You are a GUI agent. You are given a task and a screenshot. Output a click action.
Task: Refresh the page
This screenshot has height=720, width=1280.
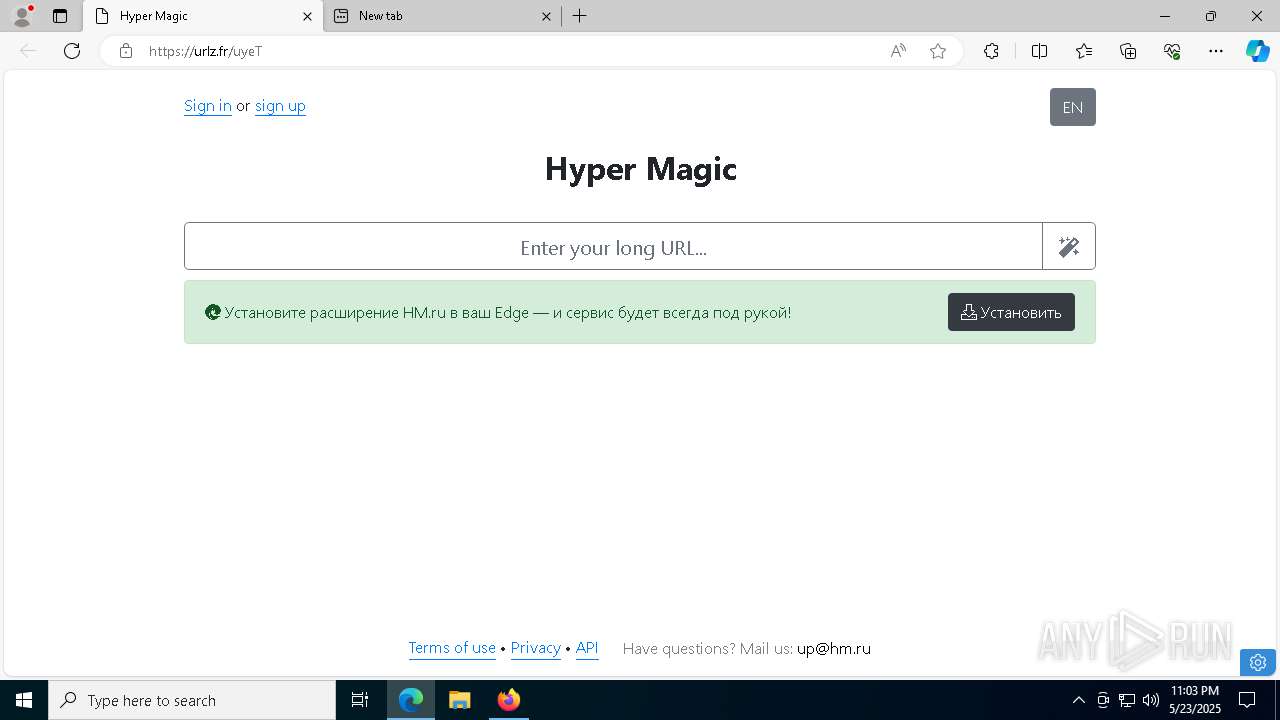[x=72, y=51]
